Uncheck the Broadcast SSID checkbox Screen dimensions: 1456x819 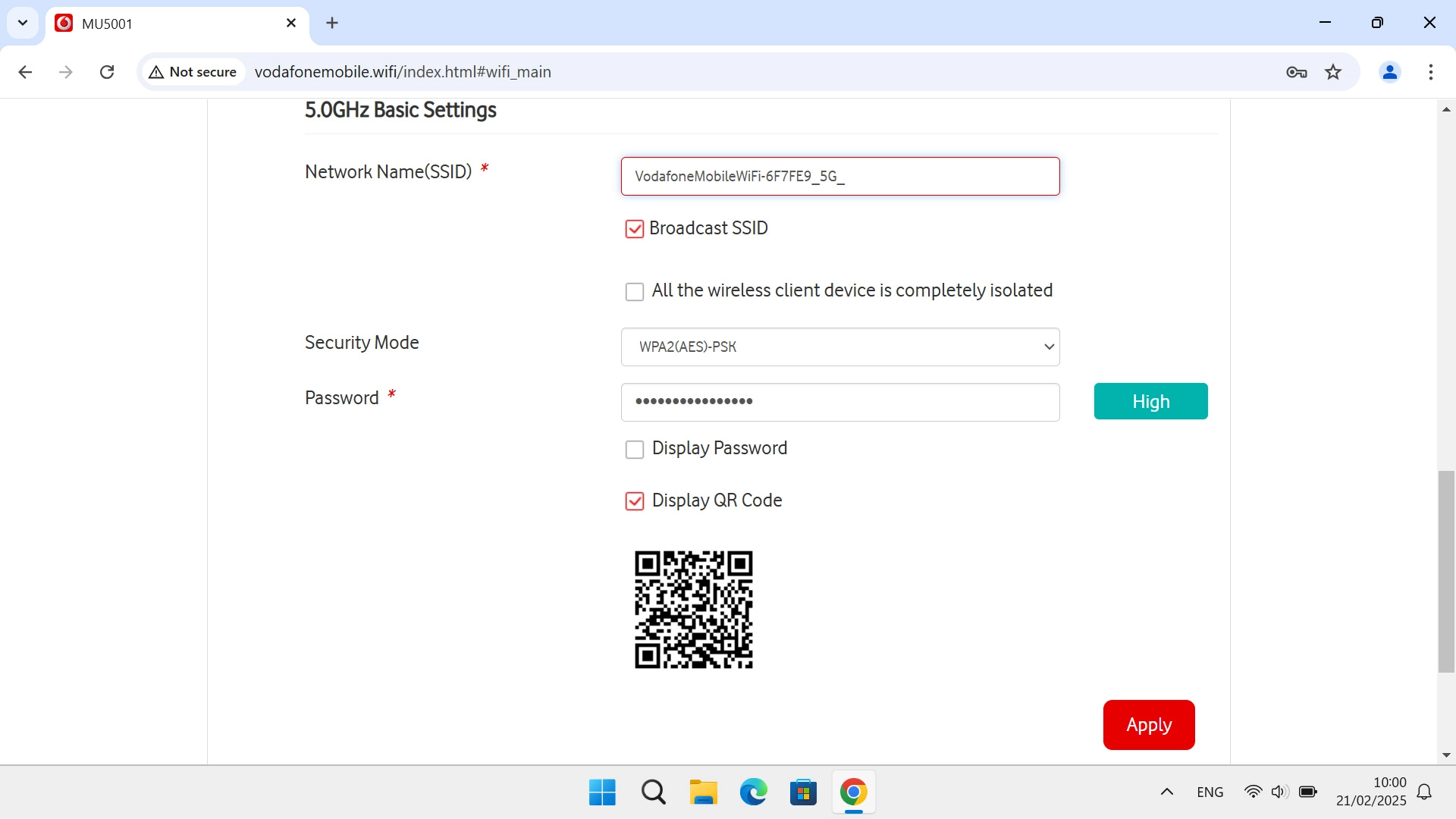coord(634,229)
